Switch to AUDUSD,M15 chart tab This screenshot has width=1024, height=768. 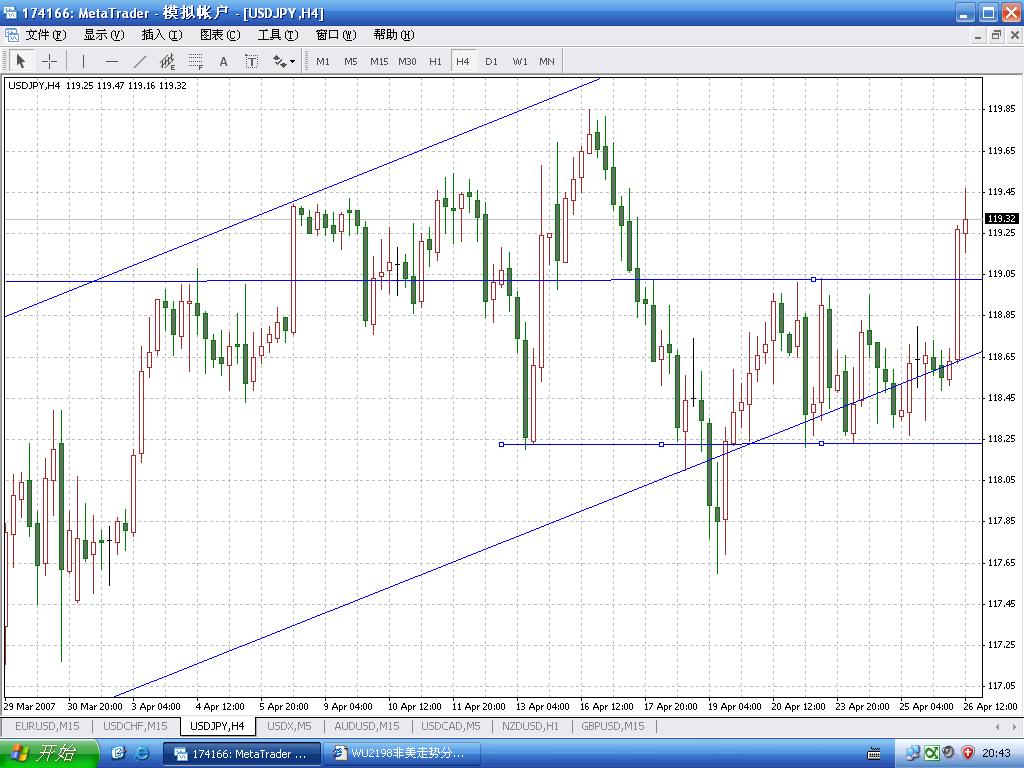(x=367, y=726)
